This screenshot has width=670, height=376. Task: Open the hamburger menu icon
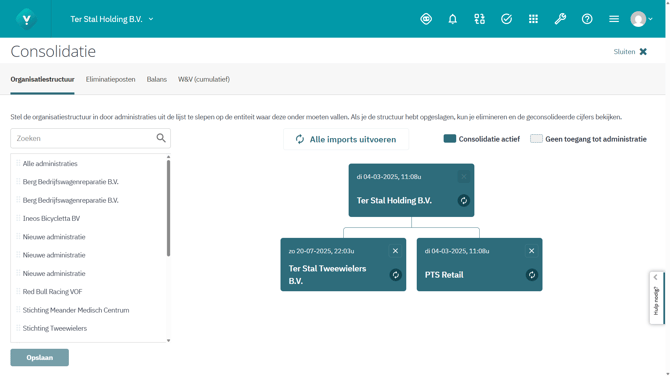614,19
